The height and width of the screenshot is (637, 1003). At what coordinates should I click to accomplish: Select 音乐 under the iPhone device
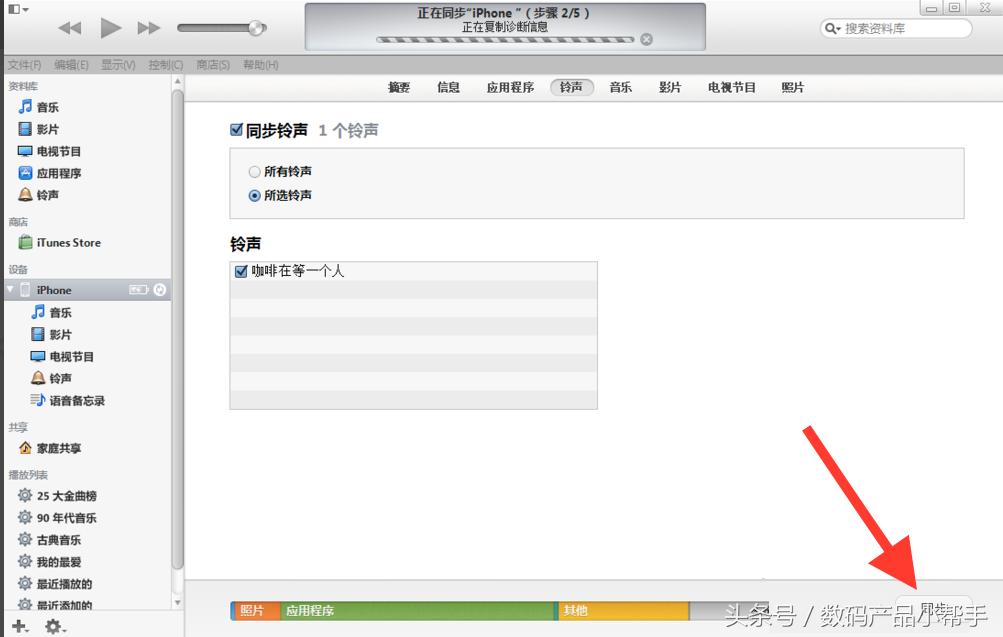[59, 312]
